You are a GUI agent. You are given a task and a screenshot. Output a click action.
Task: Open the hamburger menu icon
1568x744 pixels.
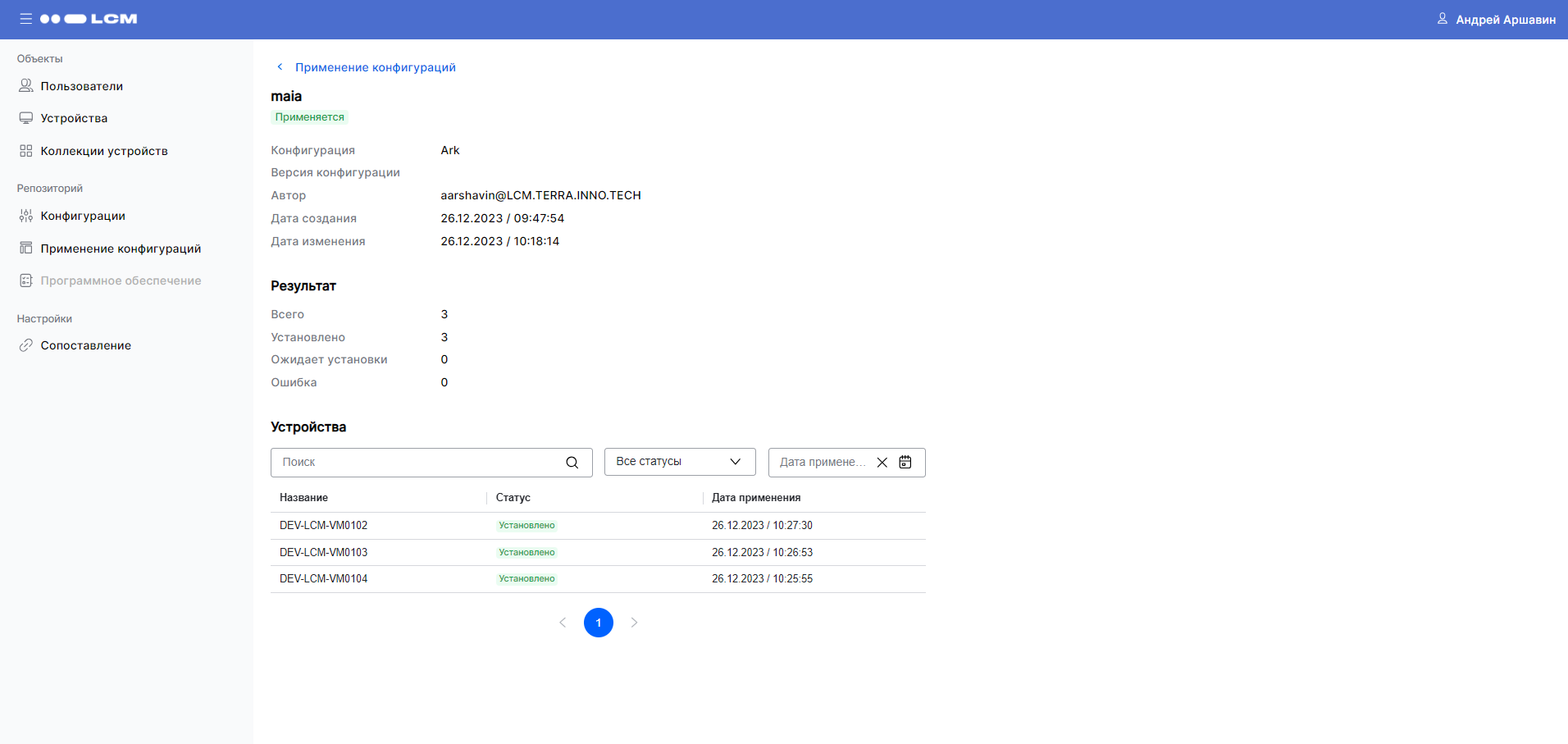[x=26, y=19]
